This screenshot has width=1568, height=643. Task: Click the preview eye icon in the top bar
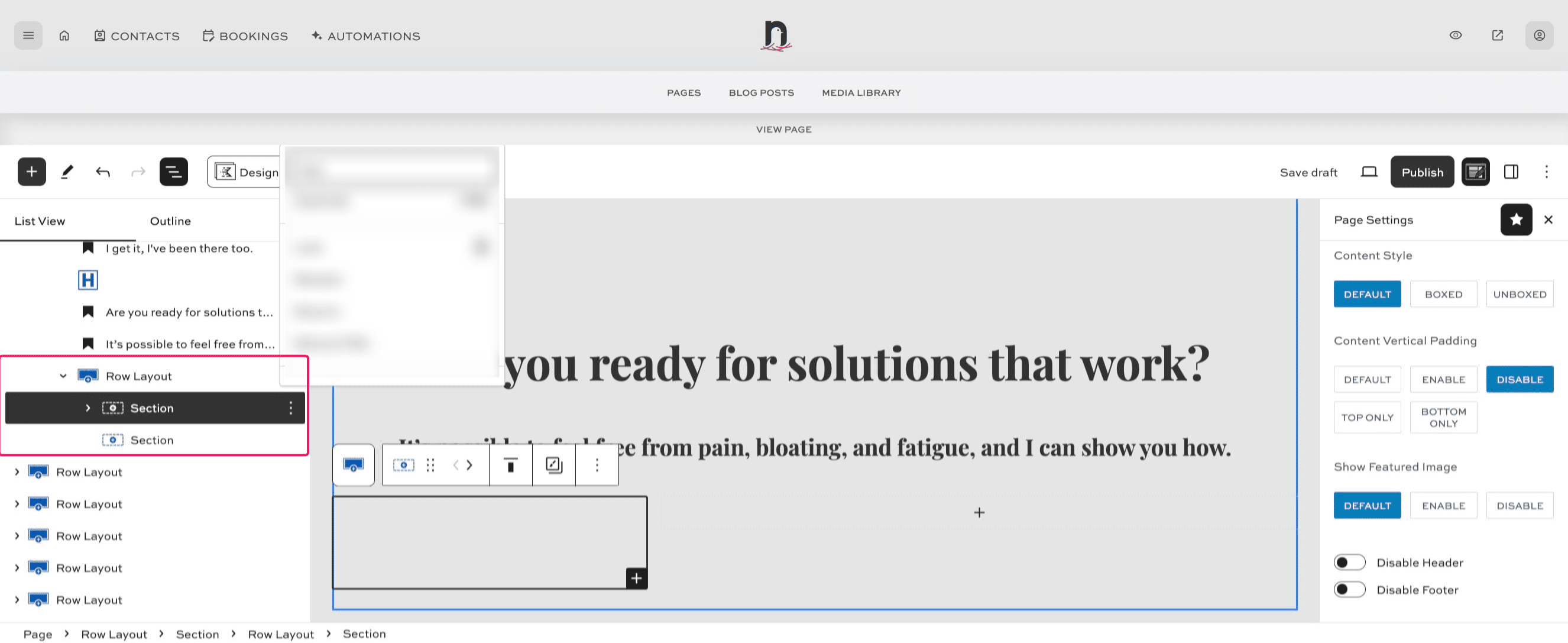point(1456,35)
